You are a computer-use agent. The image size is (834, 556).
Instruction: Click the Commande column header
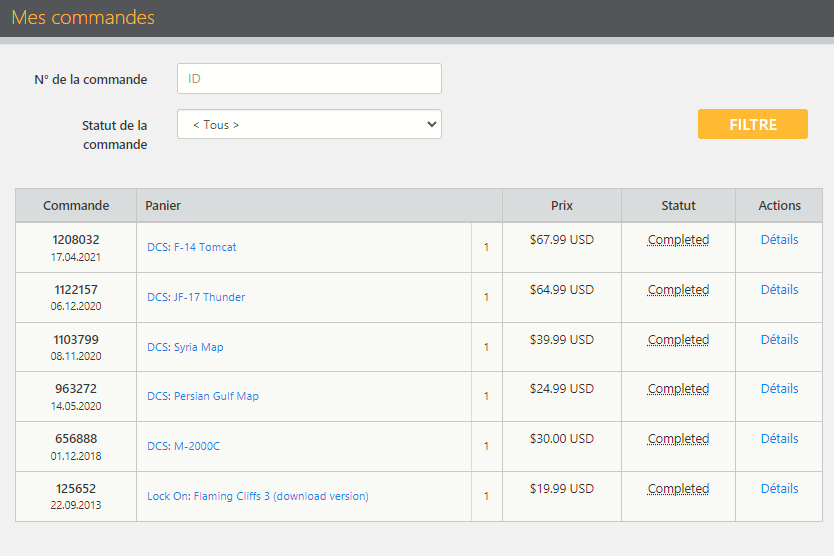(76, 205)
